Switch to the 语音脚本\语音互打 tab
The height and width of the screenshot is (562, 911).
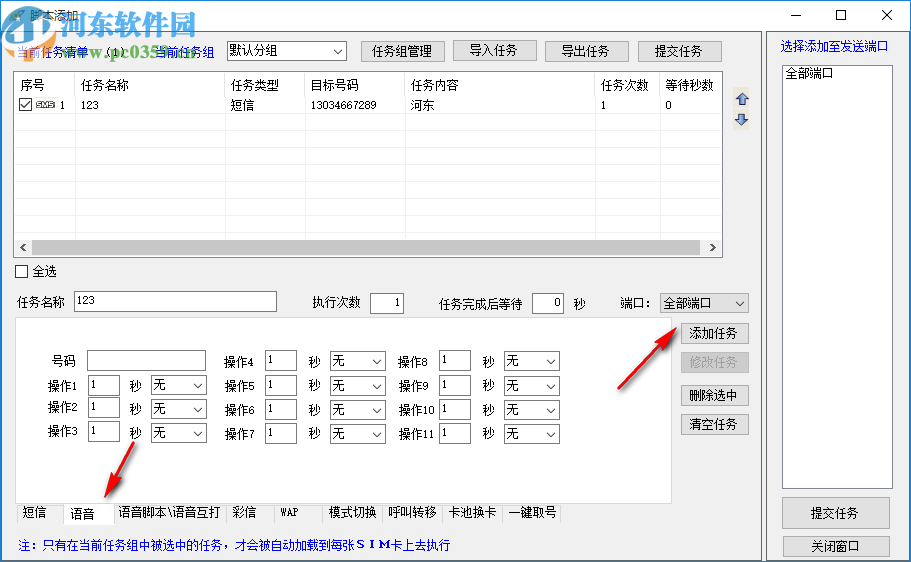(x=169, y=513)
